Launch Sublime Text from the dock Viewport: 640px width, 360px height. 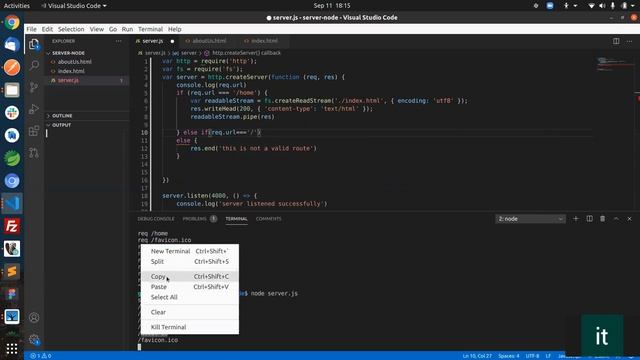pyautogui.click(x=12, y=271)
